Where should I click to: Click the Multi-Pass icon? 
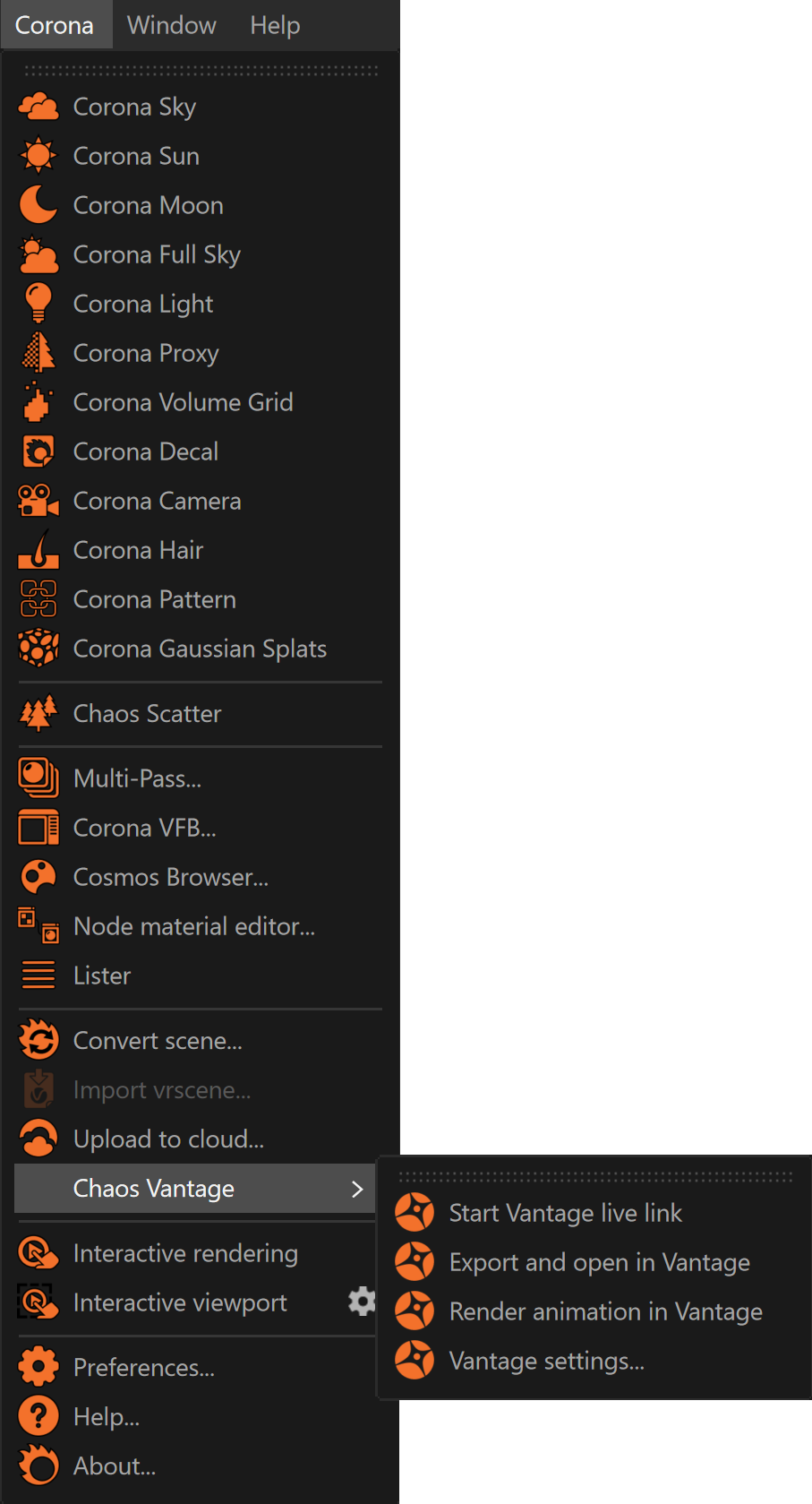click(38, 778)
